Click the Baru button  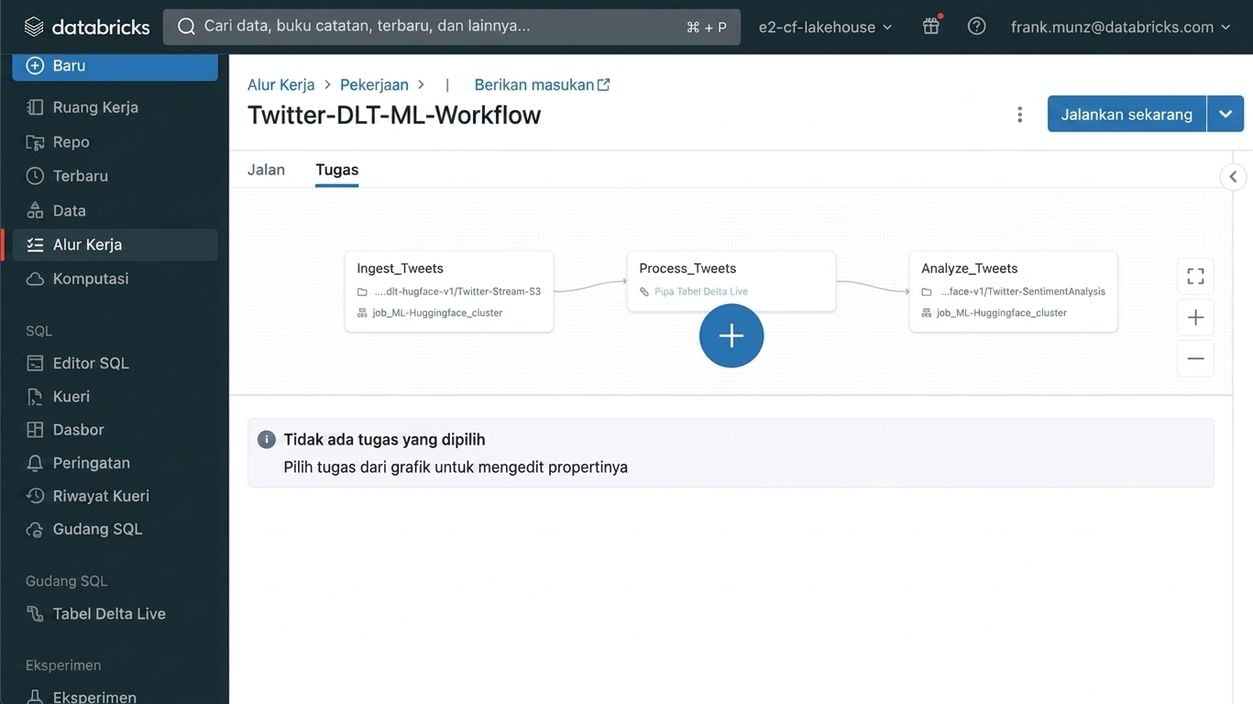point(115,65)
